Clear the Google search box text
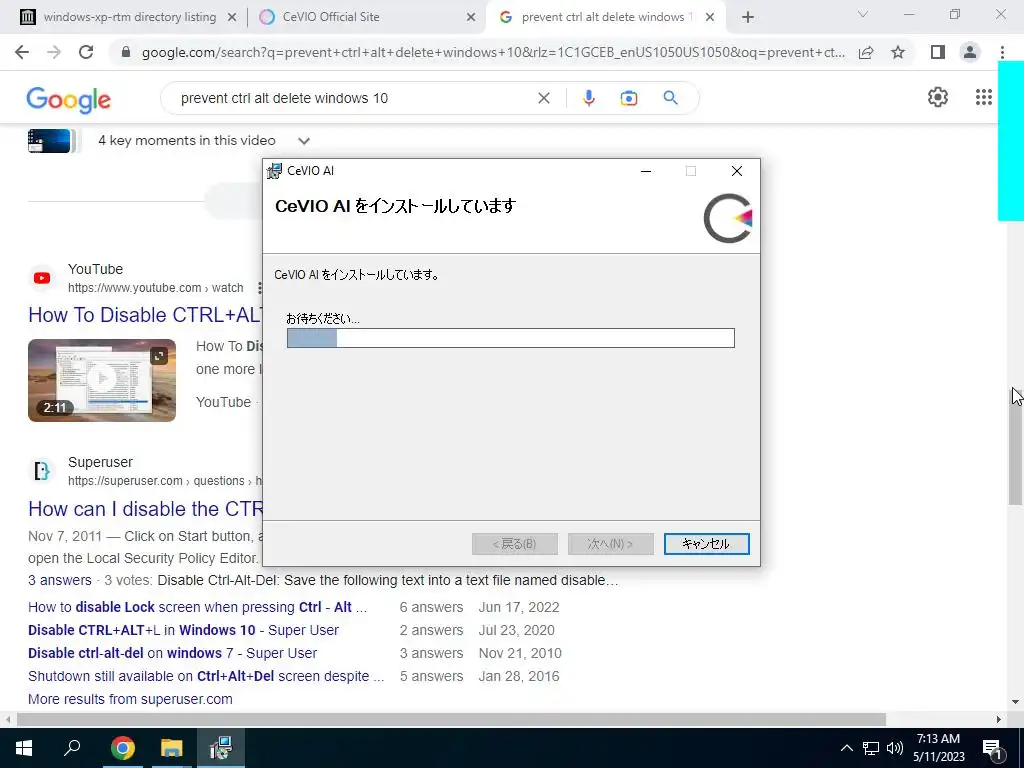1024x768 pixels. (x=543, y=98)
